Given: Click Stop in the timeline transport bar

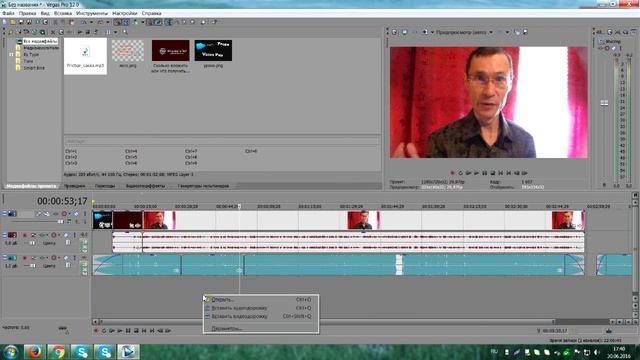Looking at the screenshot, I should [136, 331].
